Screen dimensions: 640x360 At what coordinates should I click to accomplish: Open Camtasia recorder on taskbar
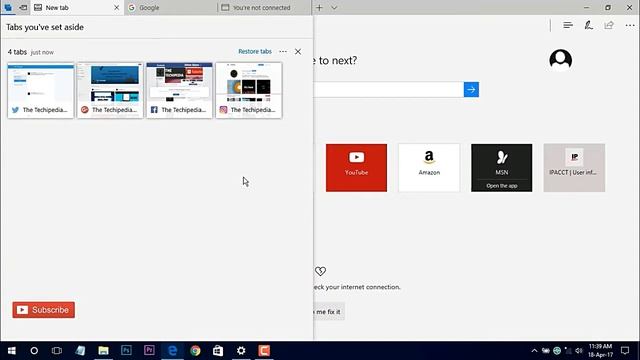[264, 351]
